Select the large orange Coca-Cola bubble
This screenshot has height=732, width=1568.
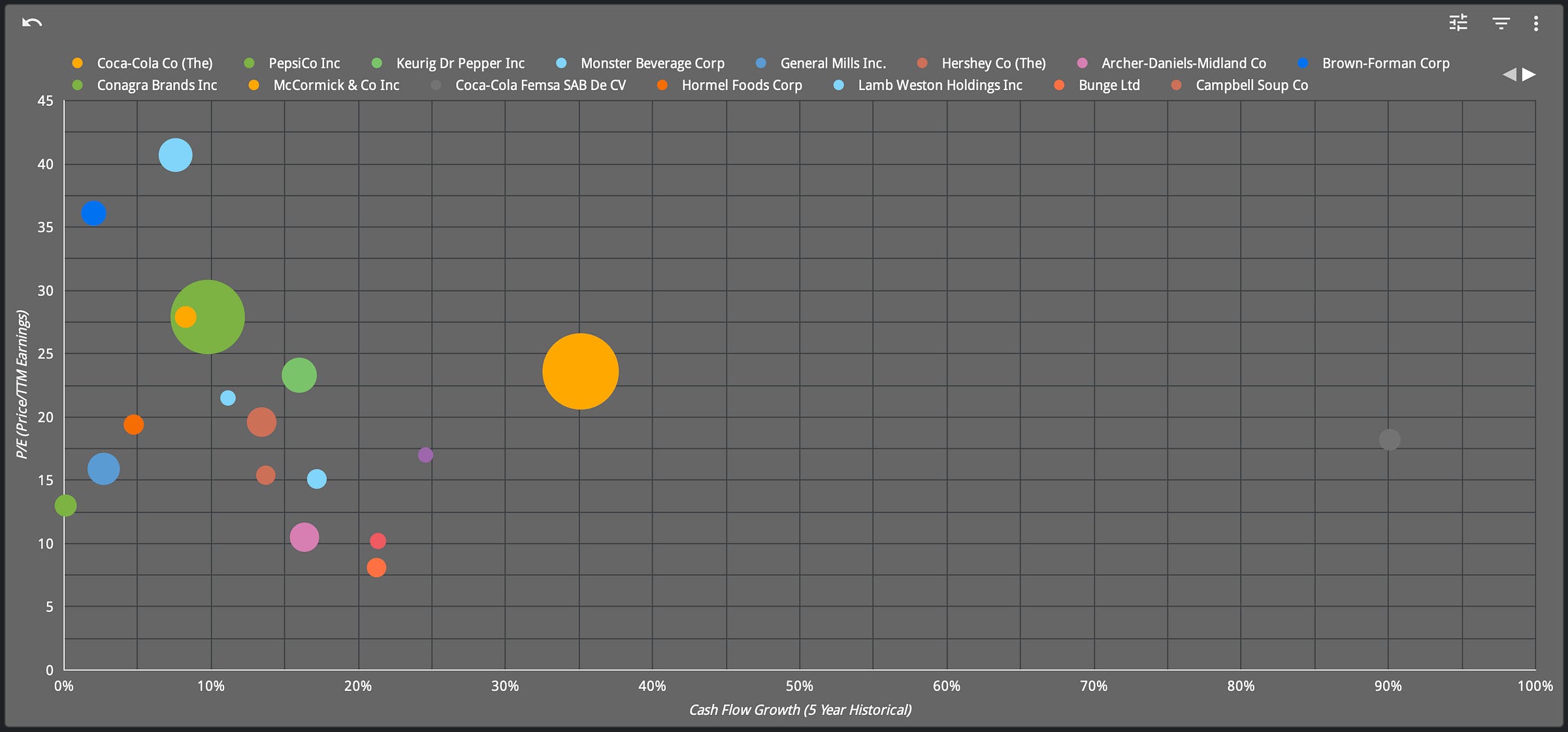pyautogui.click(x=580, y=372)
